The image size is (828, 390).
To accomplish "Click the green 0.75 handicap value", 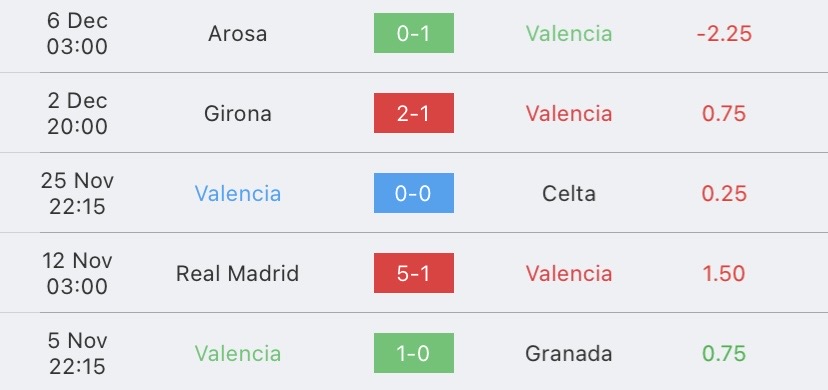I will click(x=724, y=354).
